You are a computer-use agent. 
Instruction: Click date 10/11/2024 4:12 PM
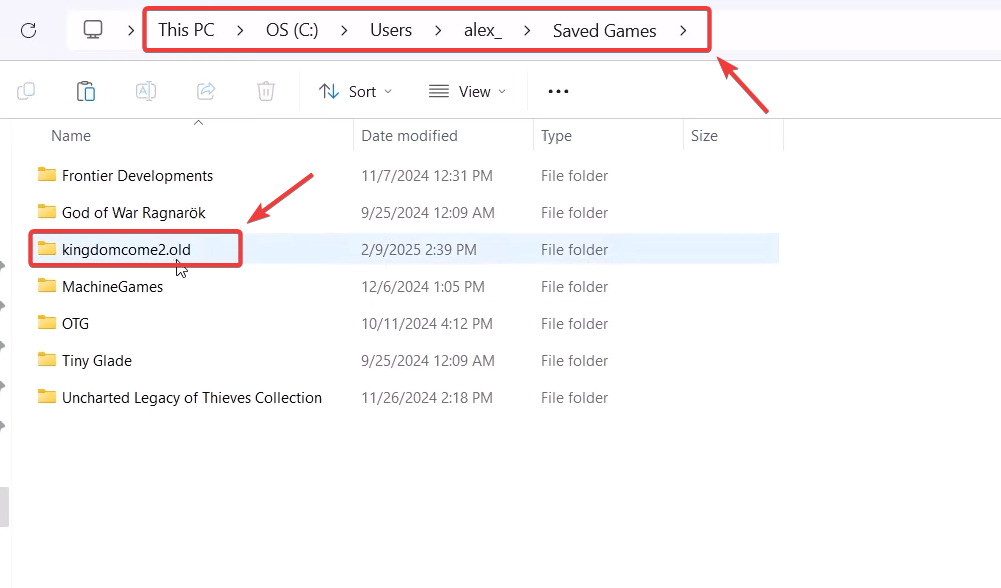[427, 324]
